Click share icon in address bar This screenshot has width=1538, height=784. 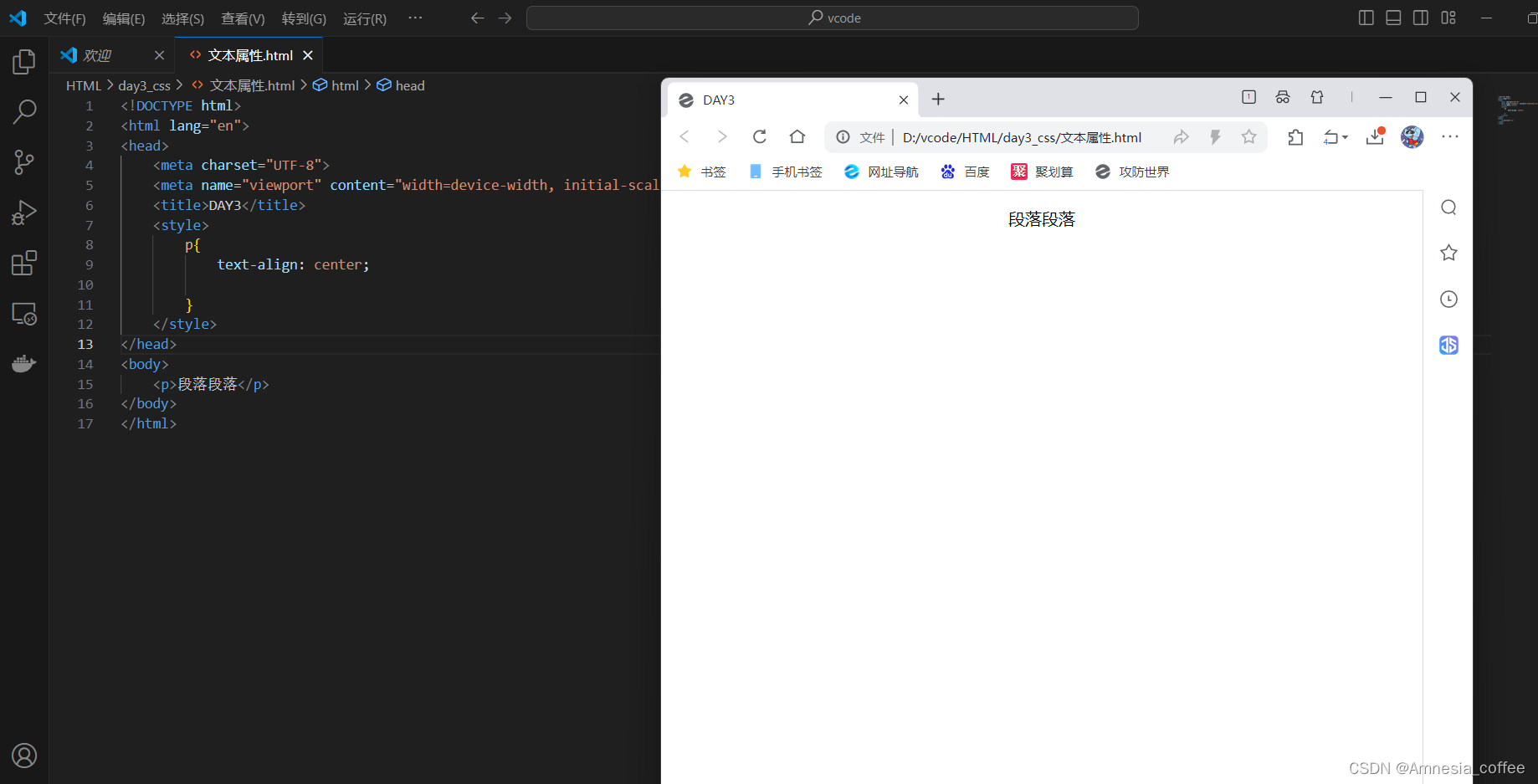point(1181,137)
